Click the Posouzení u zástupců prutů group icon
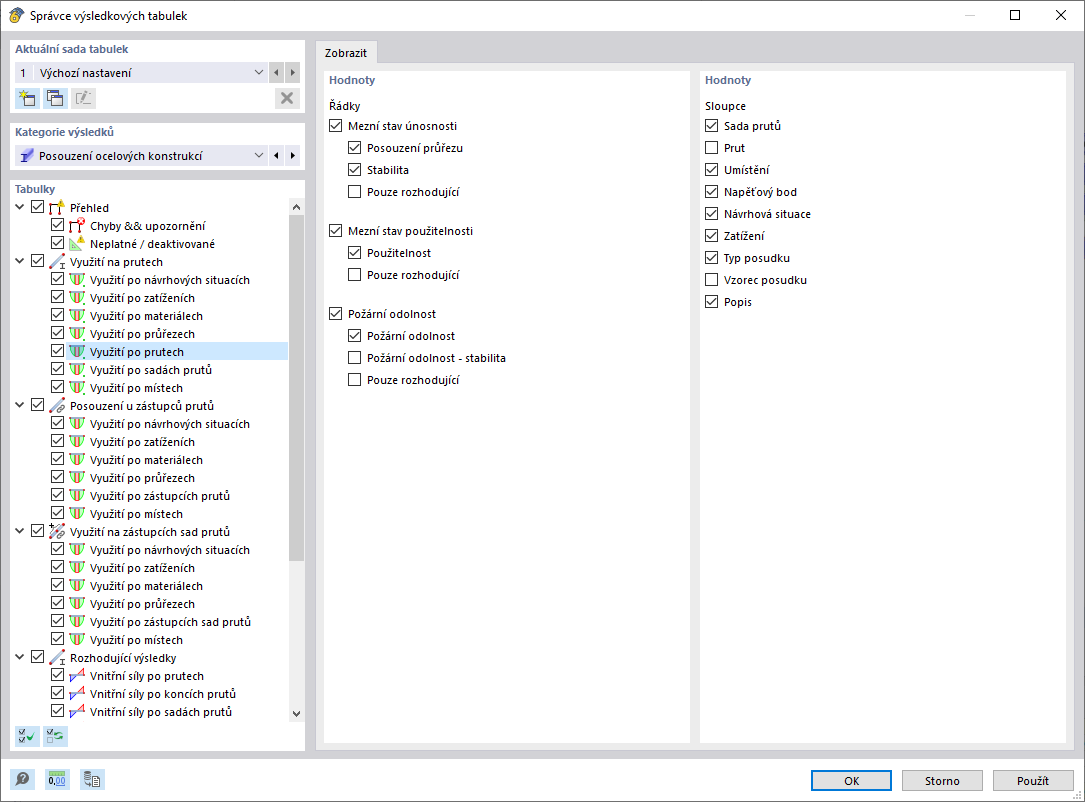The height and width of the screenshot is (802, 1085). click(57, 405)
